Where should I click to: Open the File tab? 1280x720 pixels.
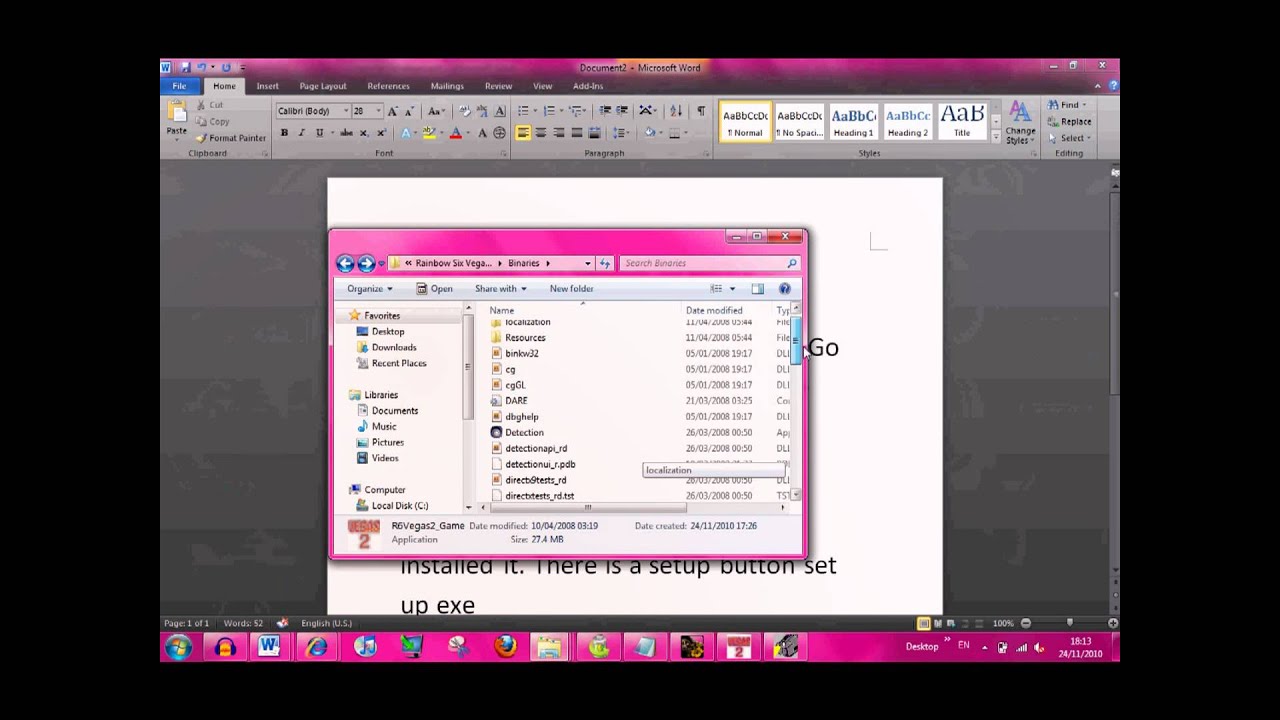click(179, 86)
